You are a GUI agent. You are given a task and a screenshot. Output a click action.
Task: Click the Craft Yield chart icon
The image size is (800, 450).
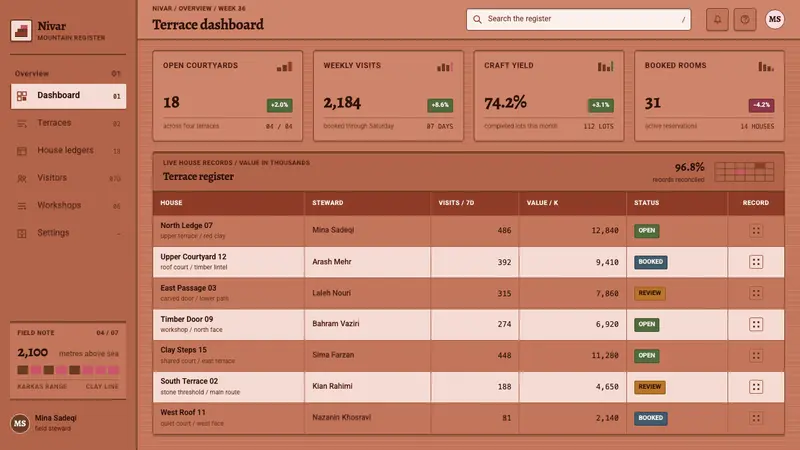point(606,66)
